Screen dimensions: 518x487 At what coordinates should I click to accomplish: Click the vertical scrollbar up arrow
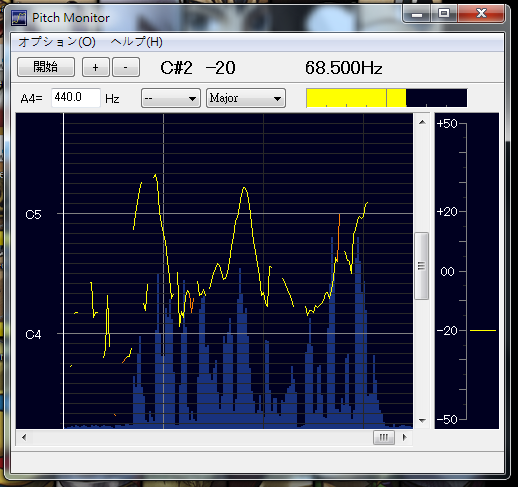tap(422, 122)
